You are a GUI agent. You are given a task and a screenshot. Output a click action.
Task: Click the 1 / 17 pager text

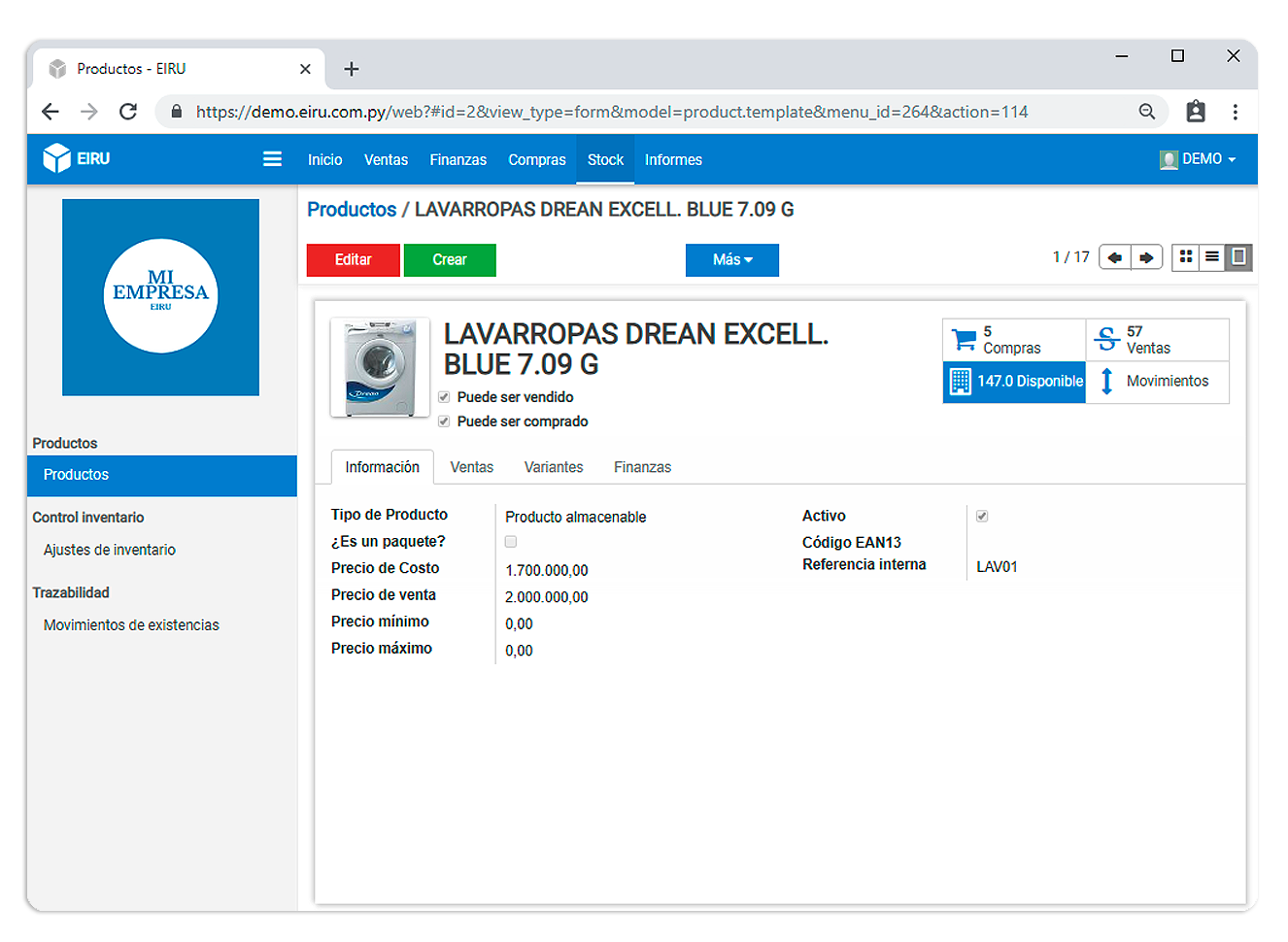tap(1071, 257)
